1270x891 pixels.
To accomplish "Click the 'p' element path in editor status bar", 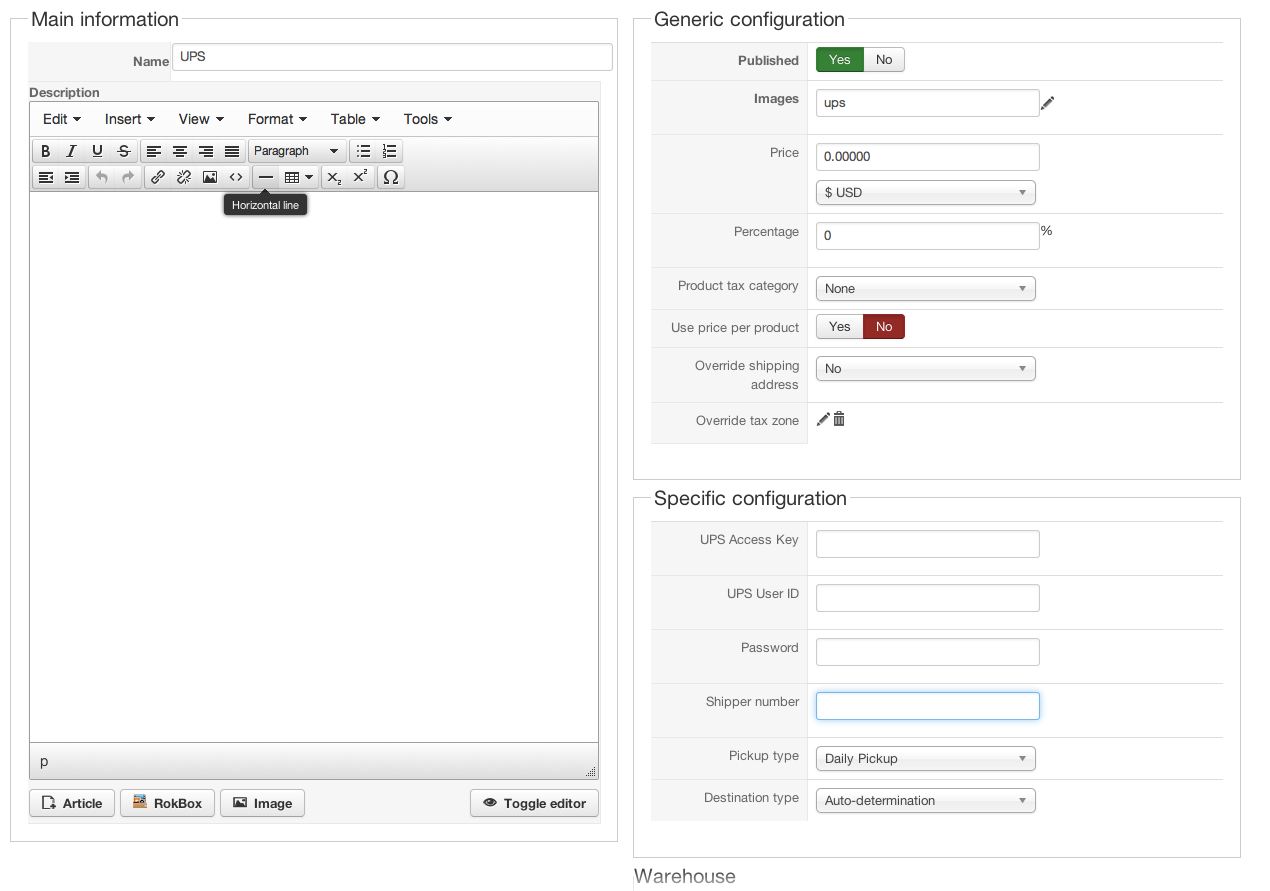I will [x=44, y=762].
